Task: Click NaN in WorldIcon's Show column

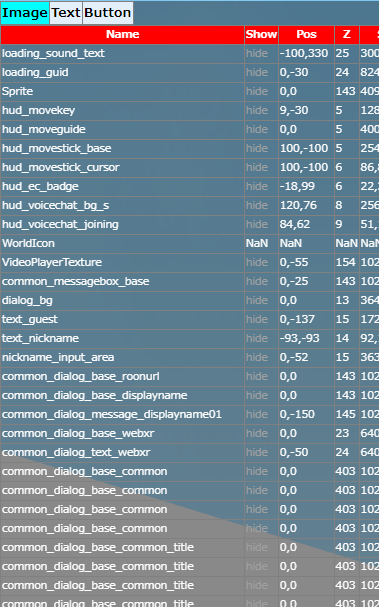Action: [x=257, y=243]
